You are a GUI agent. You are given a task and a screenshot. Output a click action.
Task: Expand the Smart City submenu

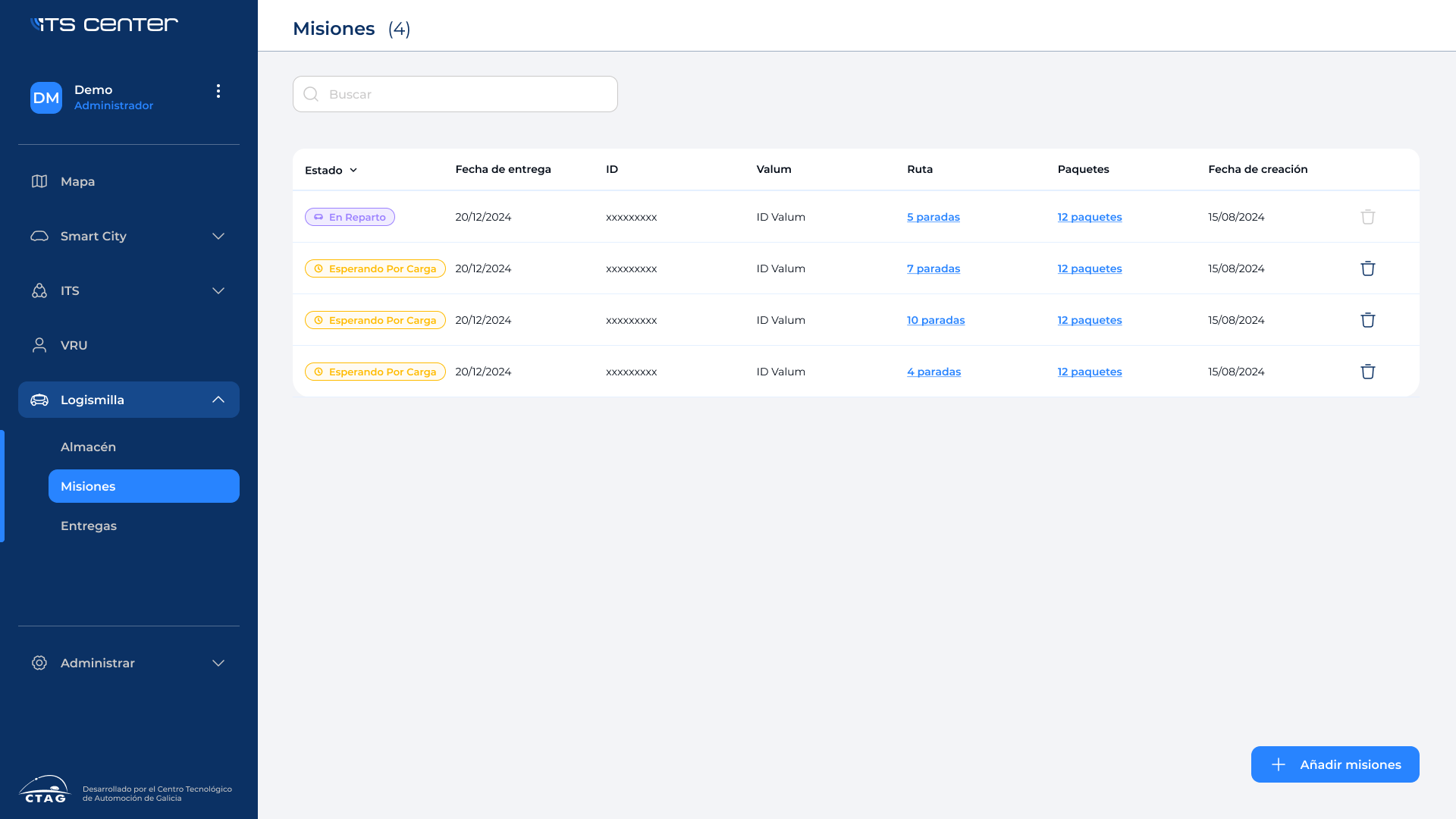218,236
